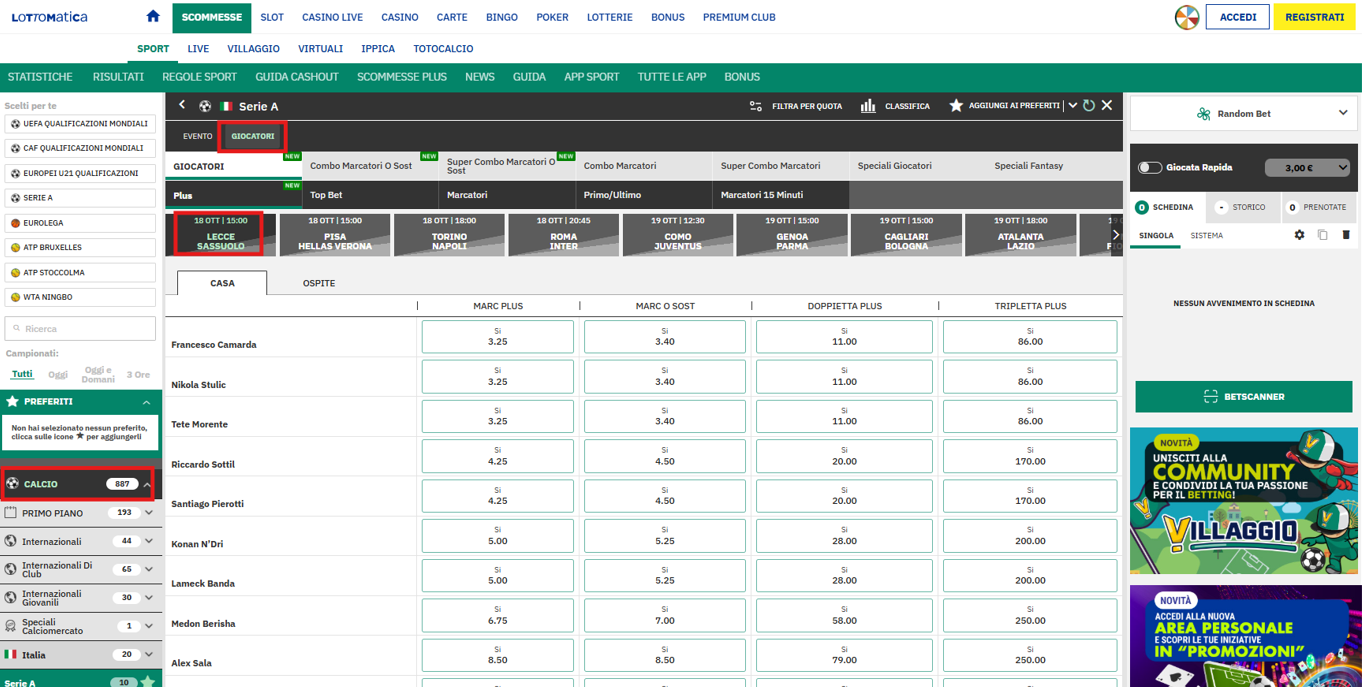Switch to the Ospite tab
The width and height of the screenshot is (1362, 687).
[x=319, y=283]
